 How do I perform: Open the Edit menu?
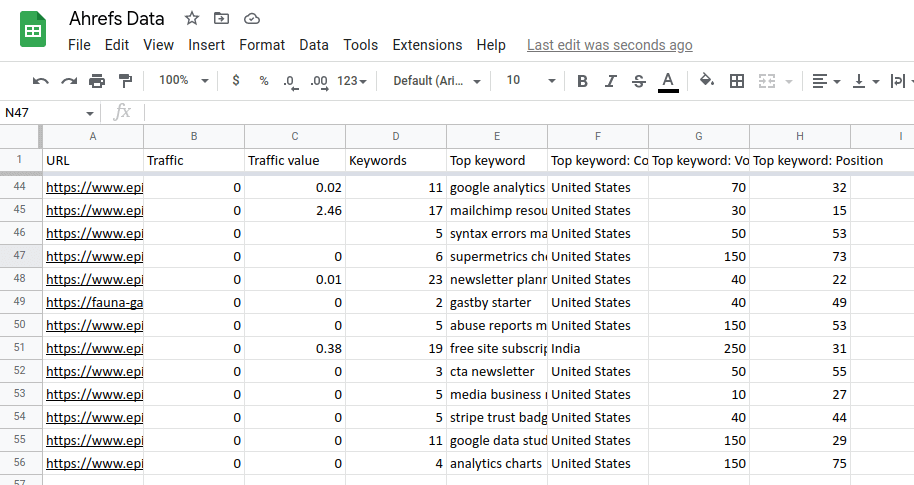pyautogui.click(x=117, y=45)
